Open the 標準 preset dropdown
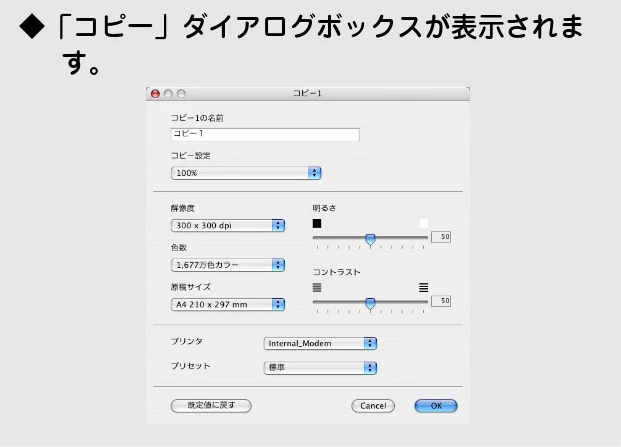The height and width of the screenshot is (447, 621). (x=320, y=368)
